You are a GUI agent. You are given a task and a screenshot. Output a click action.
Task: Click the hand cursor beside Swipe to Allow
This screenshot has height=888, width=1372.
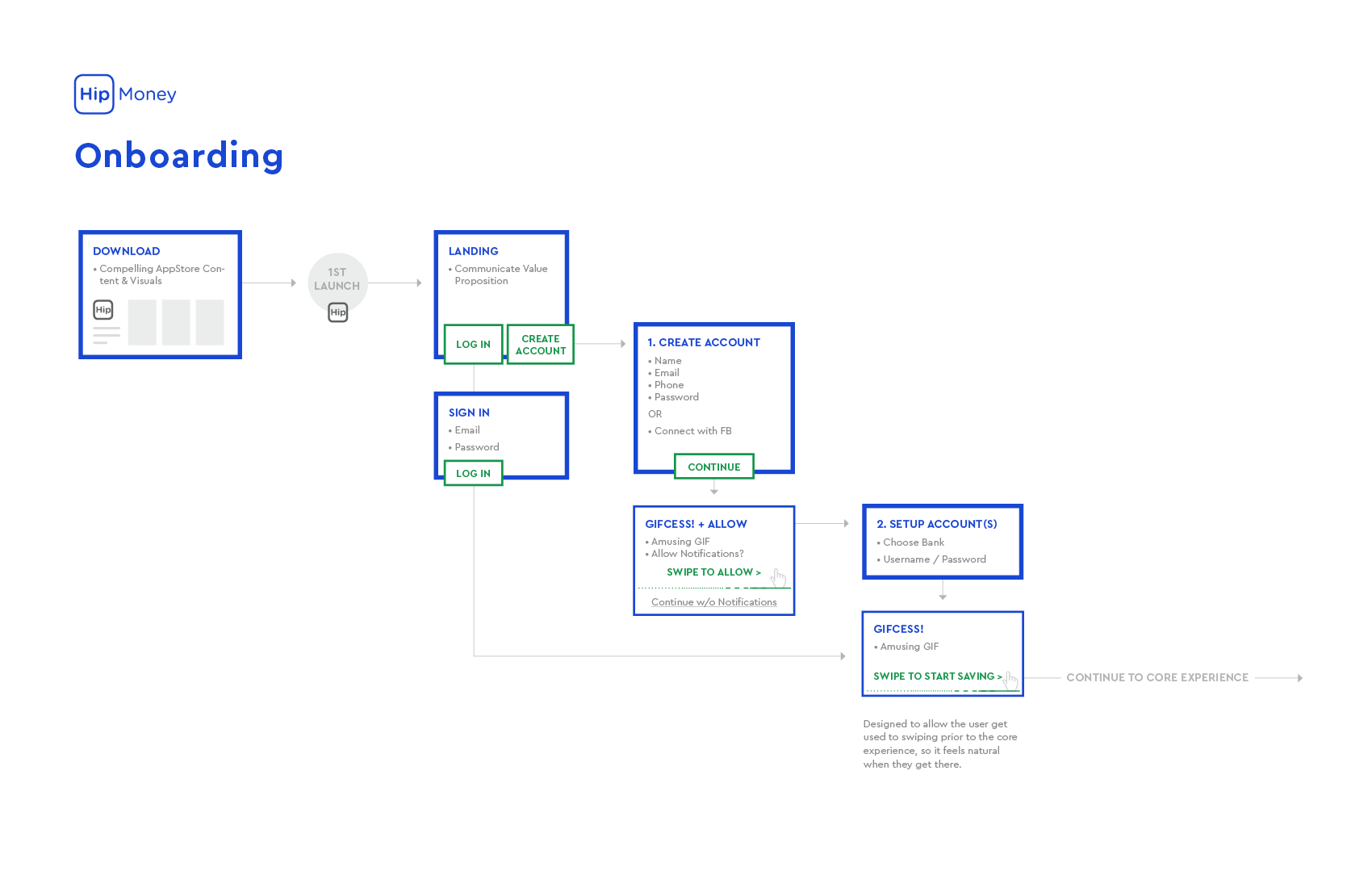click(778, 577)
